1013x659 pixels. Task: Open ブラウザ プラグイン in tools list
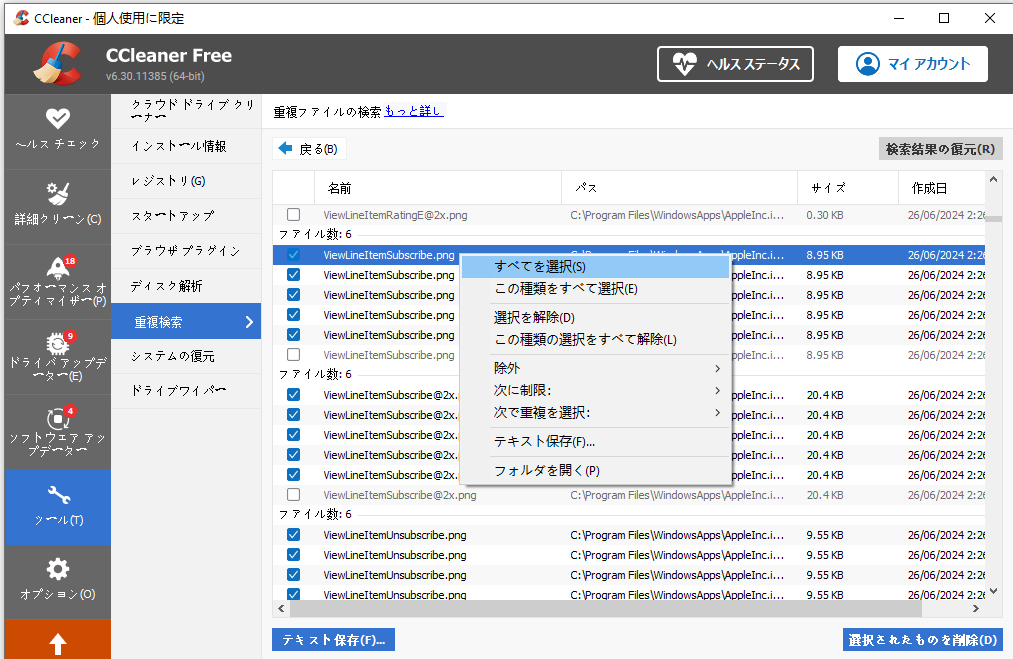(x=186, y=251)
